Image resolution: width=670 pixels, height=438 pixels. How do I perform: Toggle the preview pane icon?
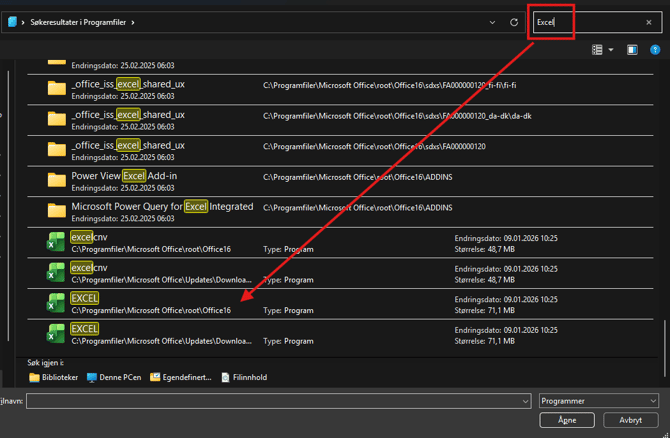[632, 50]
